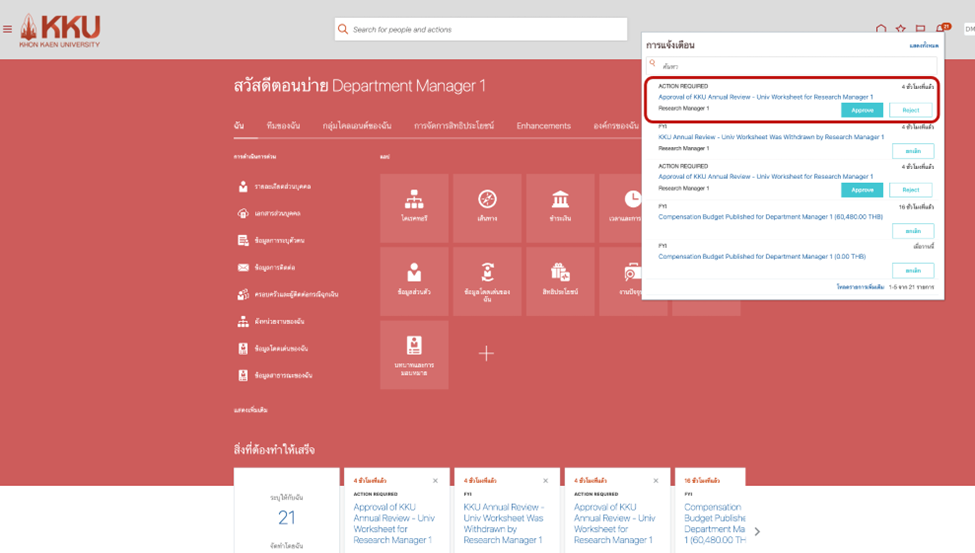Click the notifications bell with badge 21
Viewport: 975px width, 553px height.
click(941, 30)
